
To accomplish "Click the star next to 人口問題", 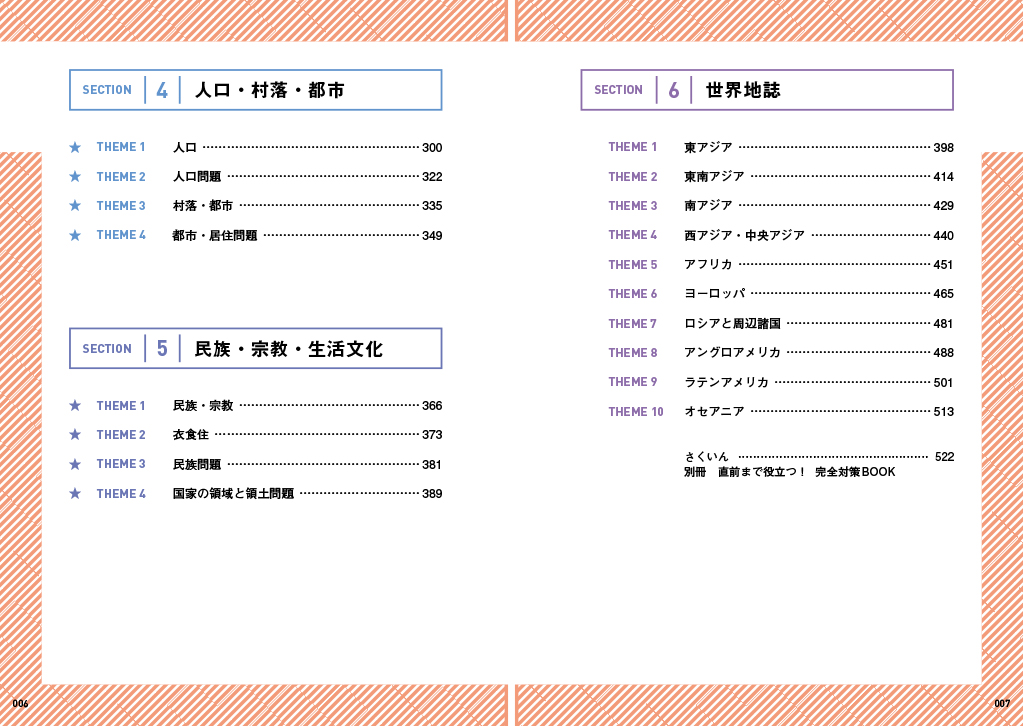I will [75, 177].
